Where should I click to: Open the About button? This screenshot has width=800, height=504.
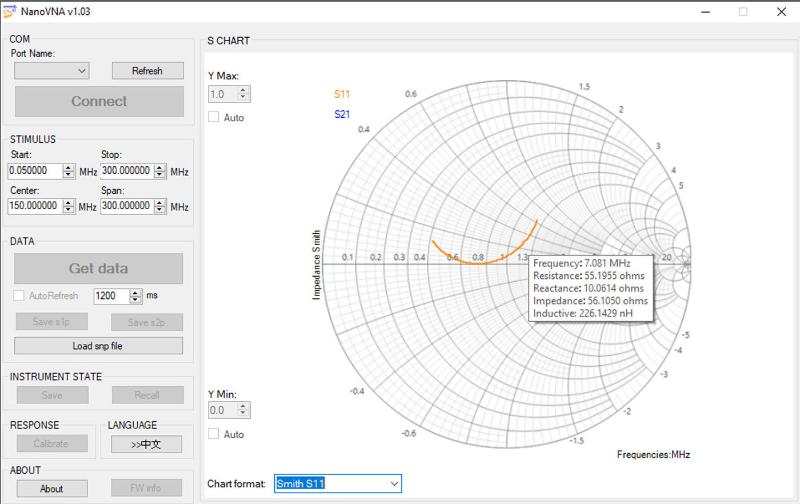(x=52, y=489)
